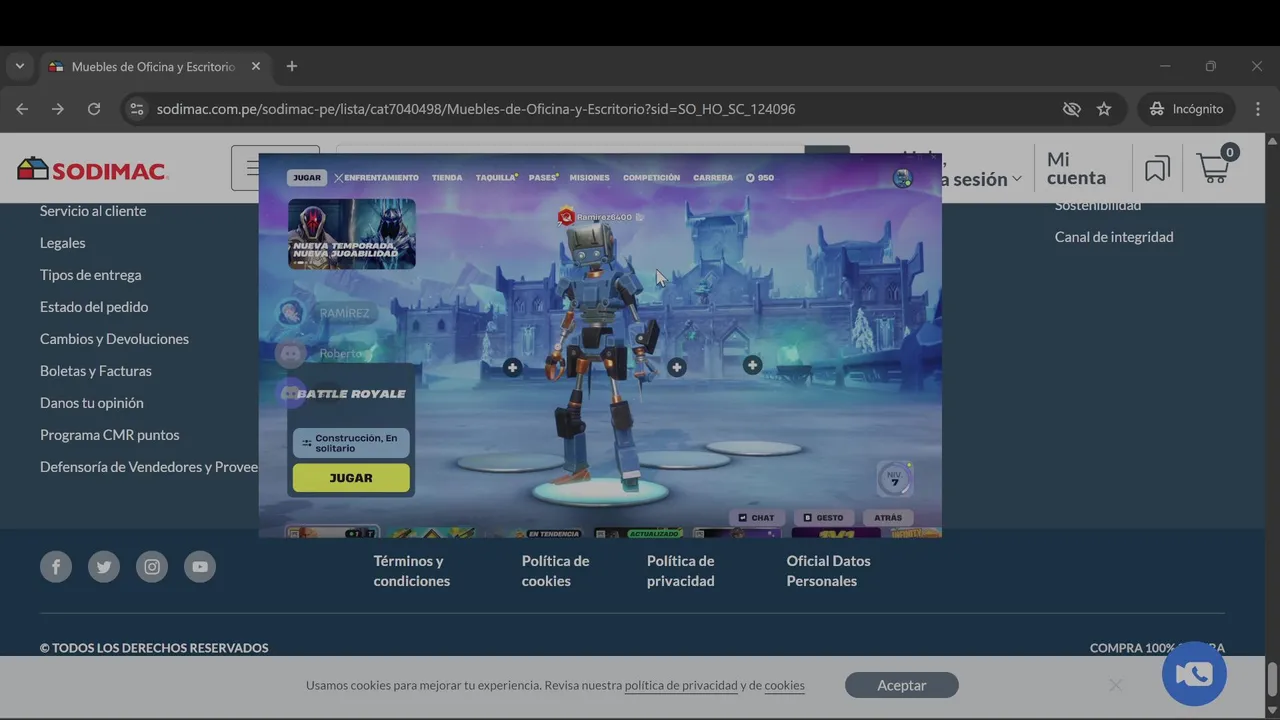Expand the iniciar sesión dropdown chevron
The image size is (1280, 720).
(1017, 179)
